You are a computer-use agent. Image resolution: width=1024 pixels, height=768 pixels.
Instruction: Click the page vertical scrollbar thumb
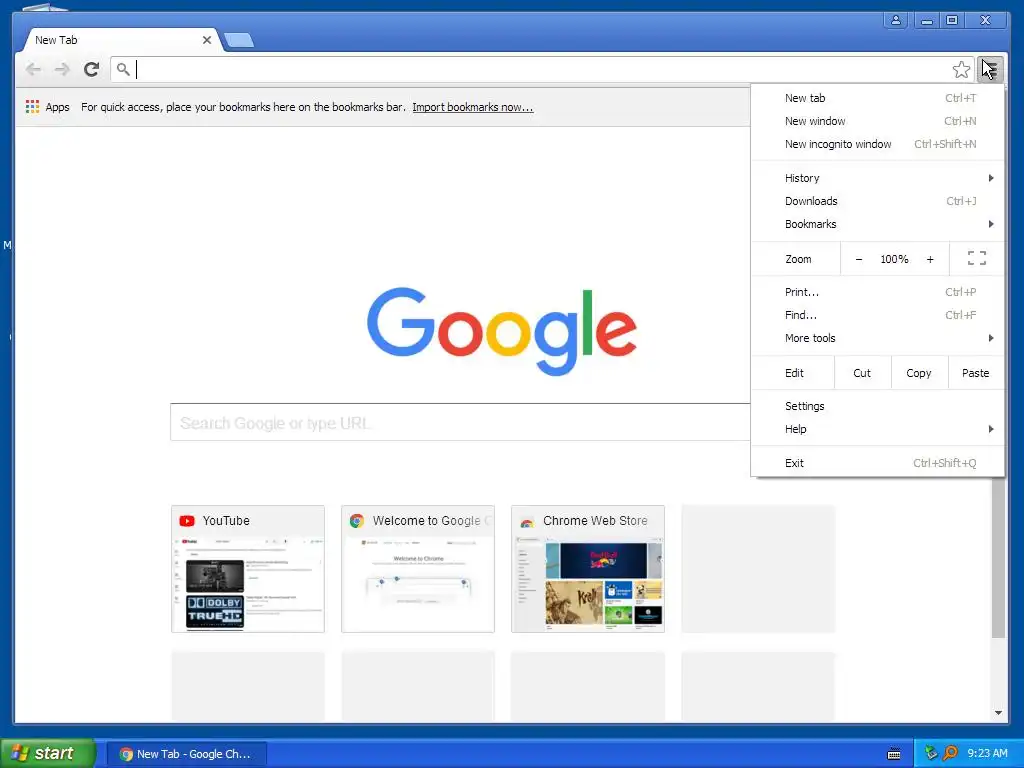point(998,558)
